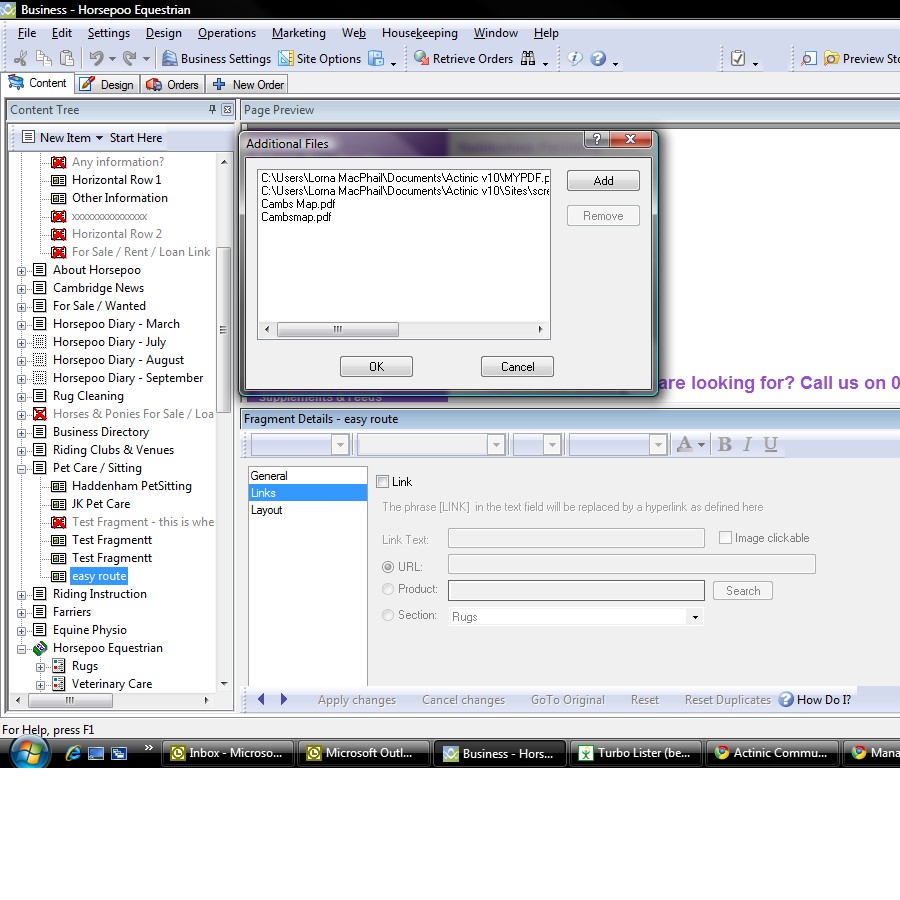Click the Add button in Additional Files
This screenshot has width=900, height=900.
pyautogui.click(x=603, y=181)
